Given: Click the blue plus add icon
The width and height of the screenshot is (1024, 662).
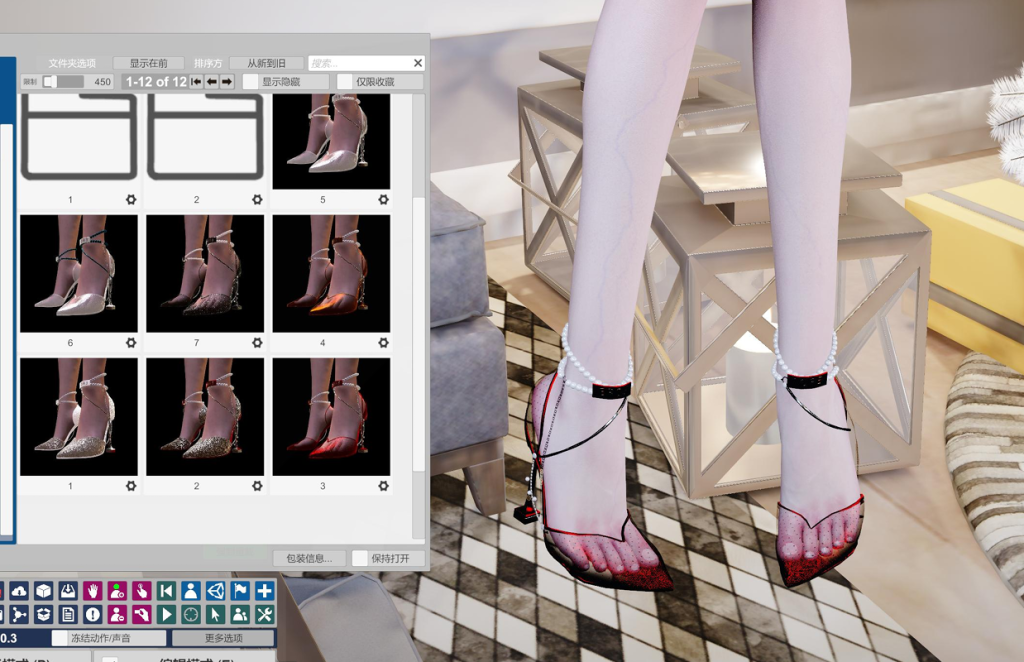Looking at the screenshot, I should 264,591.
